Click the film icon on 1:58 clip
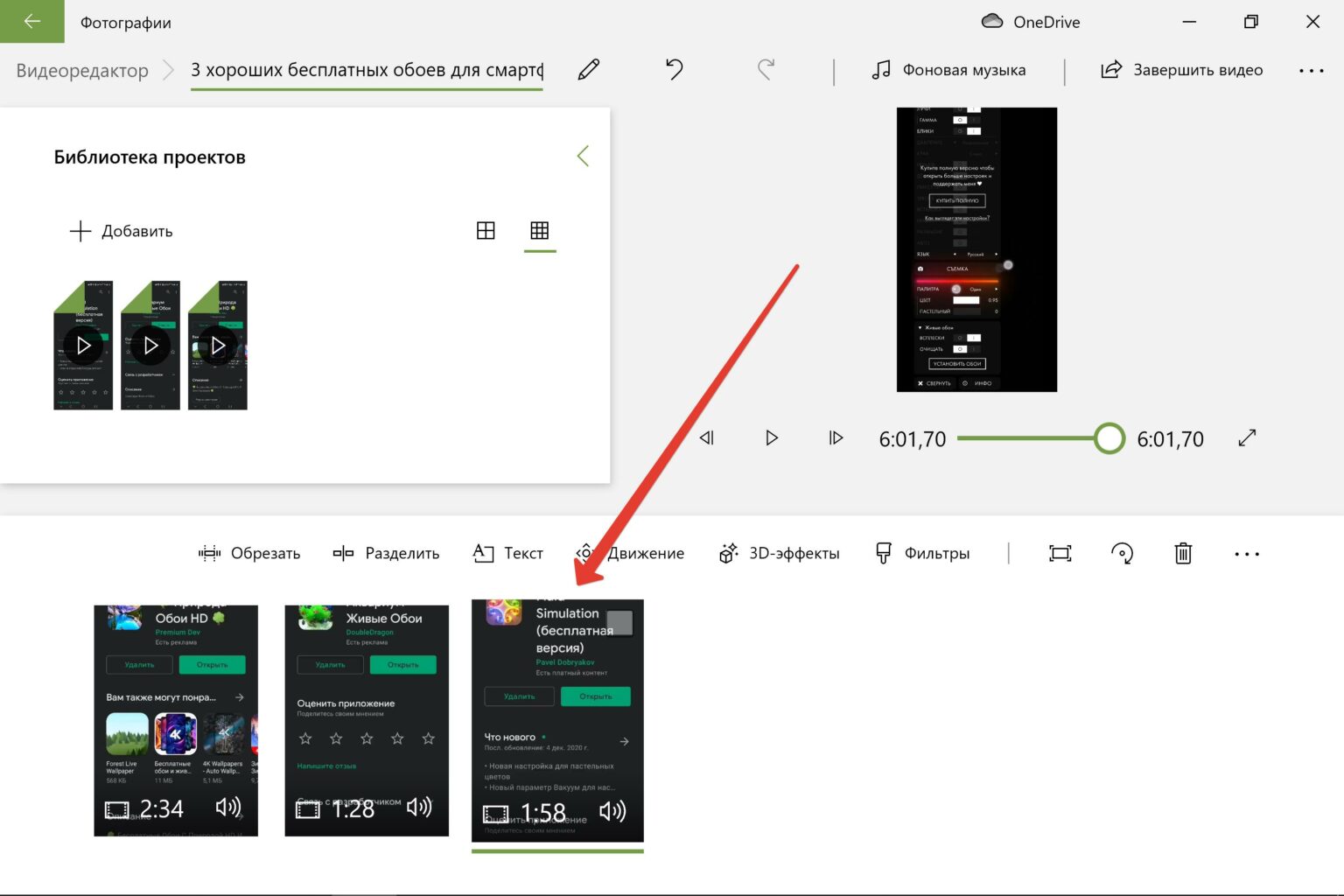The width and height of the screenshot is (1344, 896). point(495,815)
